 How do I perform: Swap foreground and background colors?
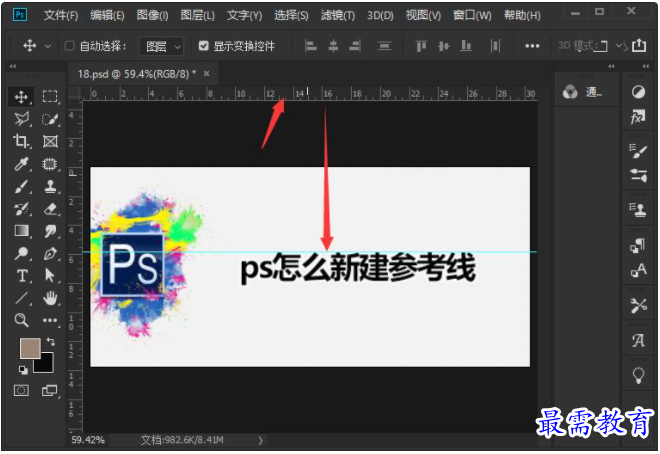pyautogui.click(x=51, y=341)
